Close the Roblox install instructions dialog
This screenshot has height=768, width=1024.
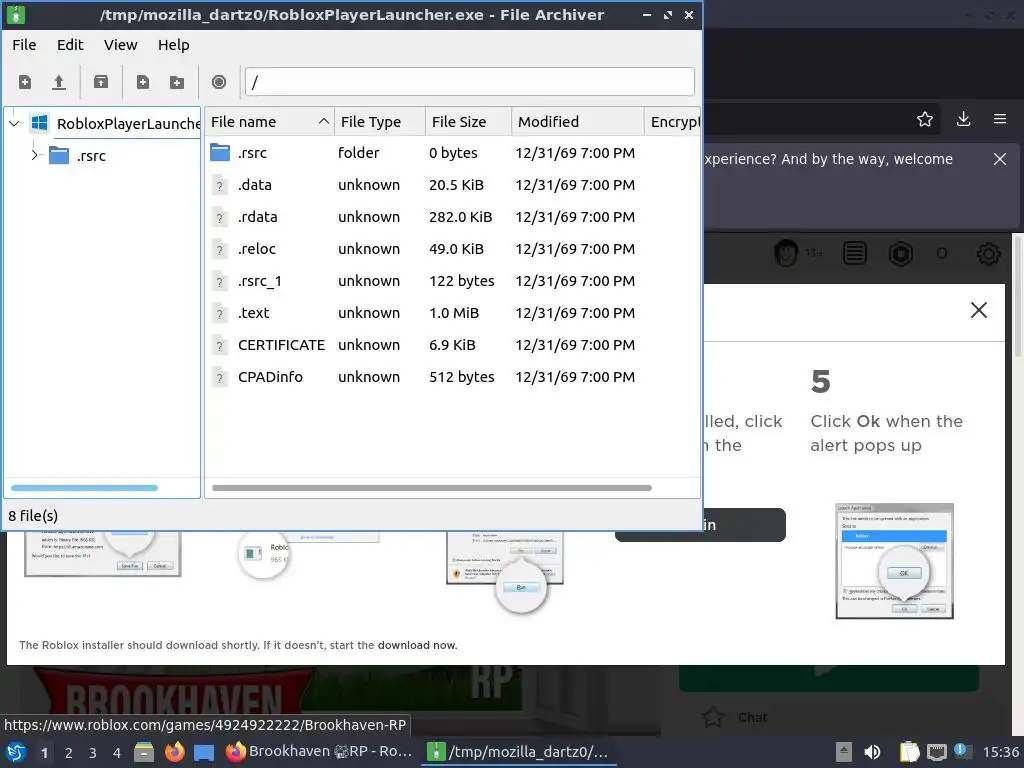(x=979, y=310)
